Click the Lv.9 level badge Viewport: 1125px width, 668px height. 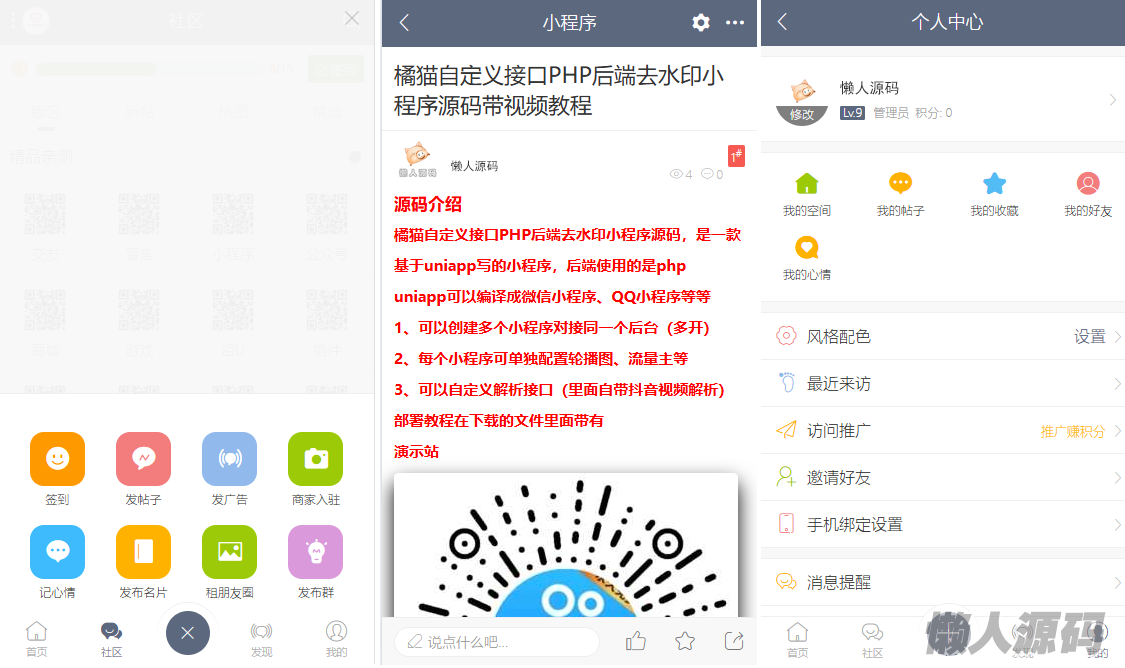852,113
